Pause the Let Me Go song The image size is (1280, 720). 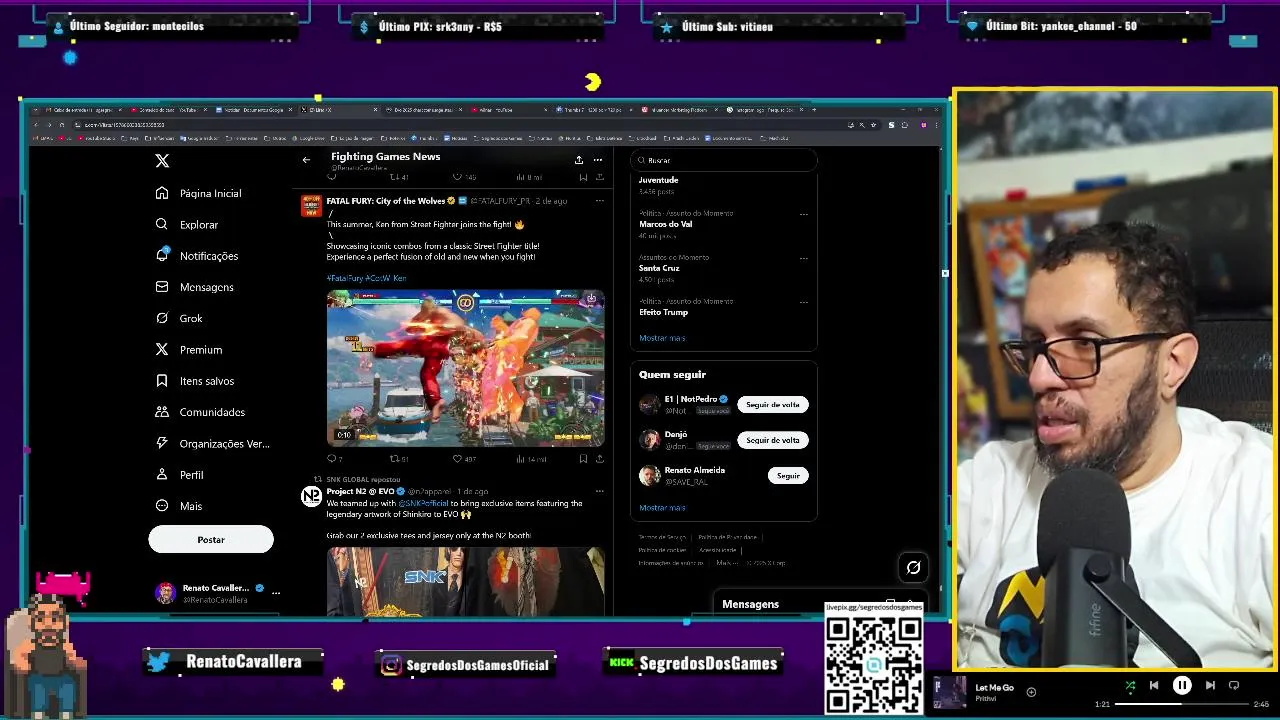1182,686
